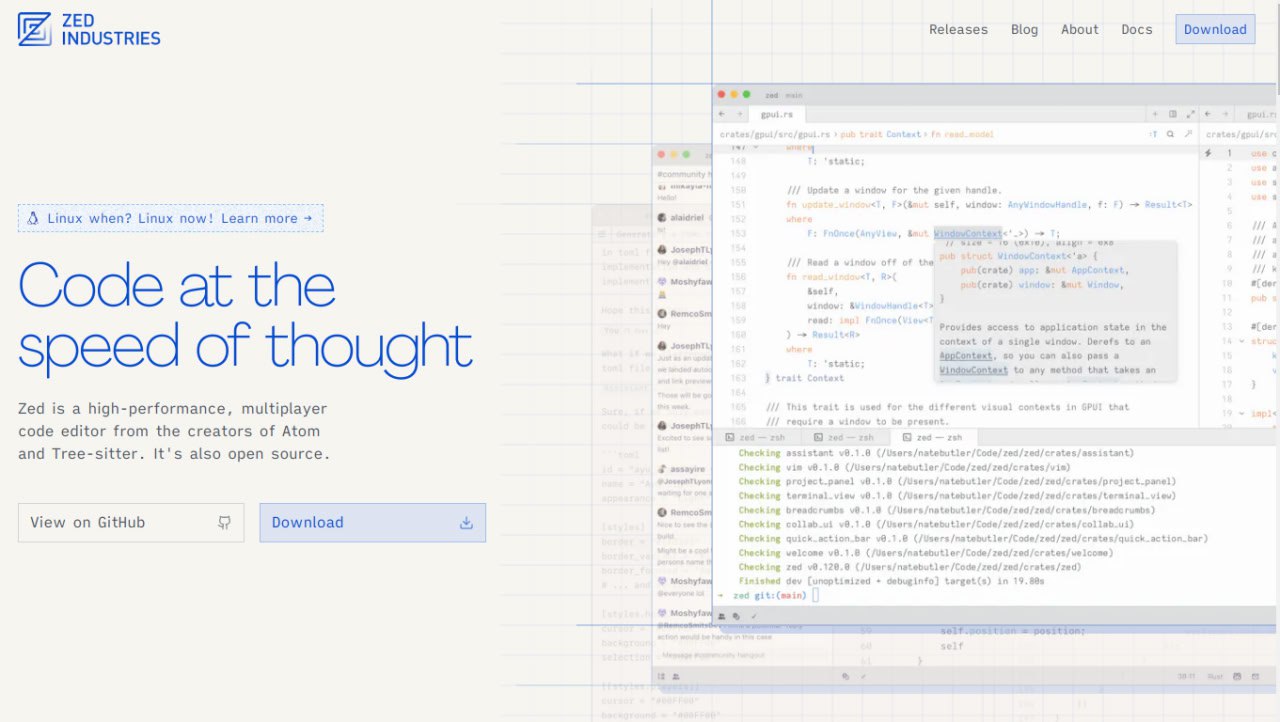Switch to the first 'zed — zsh' terminal tab

[762, 438]
